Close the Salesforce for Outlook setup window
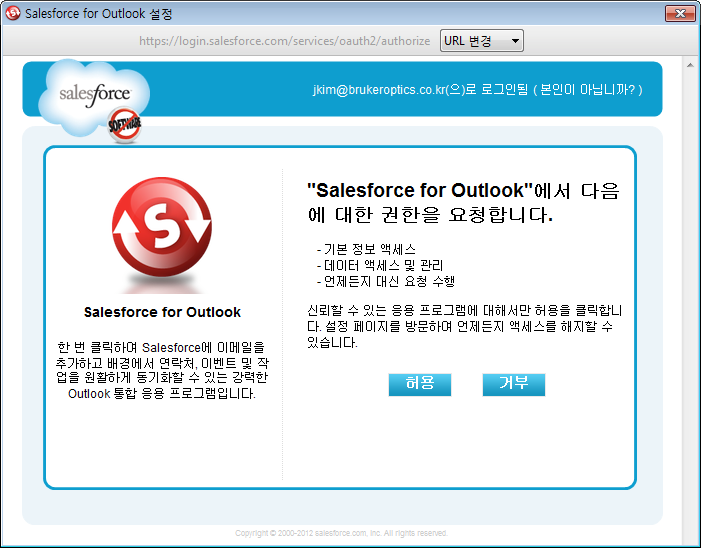Image resolution: width=701 pixels, height=548 pixels. click(680, 13)
